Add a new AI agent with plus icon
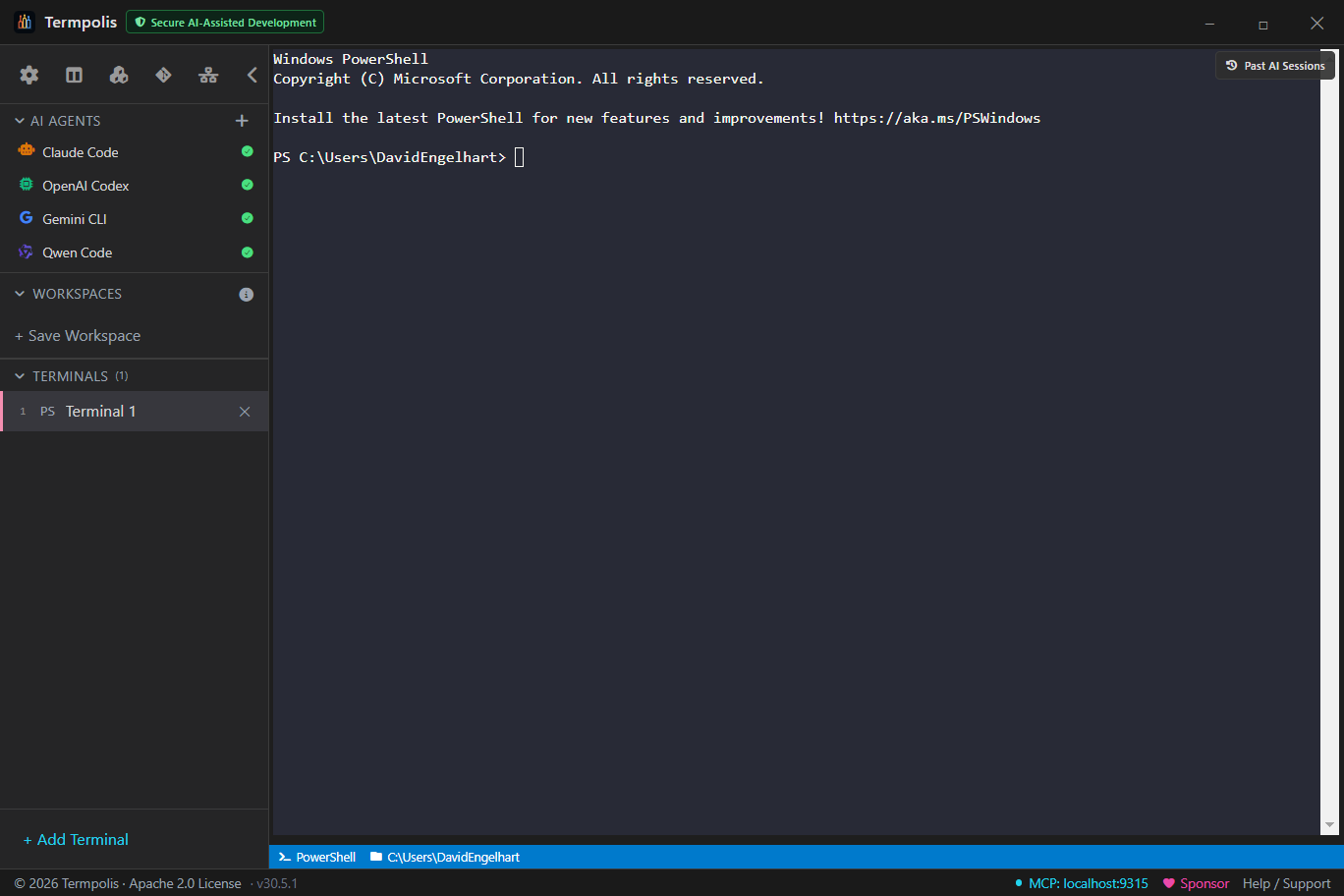1344x896 pixels. (242, 121)
